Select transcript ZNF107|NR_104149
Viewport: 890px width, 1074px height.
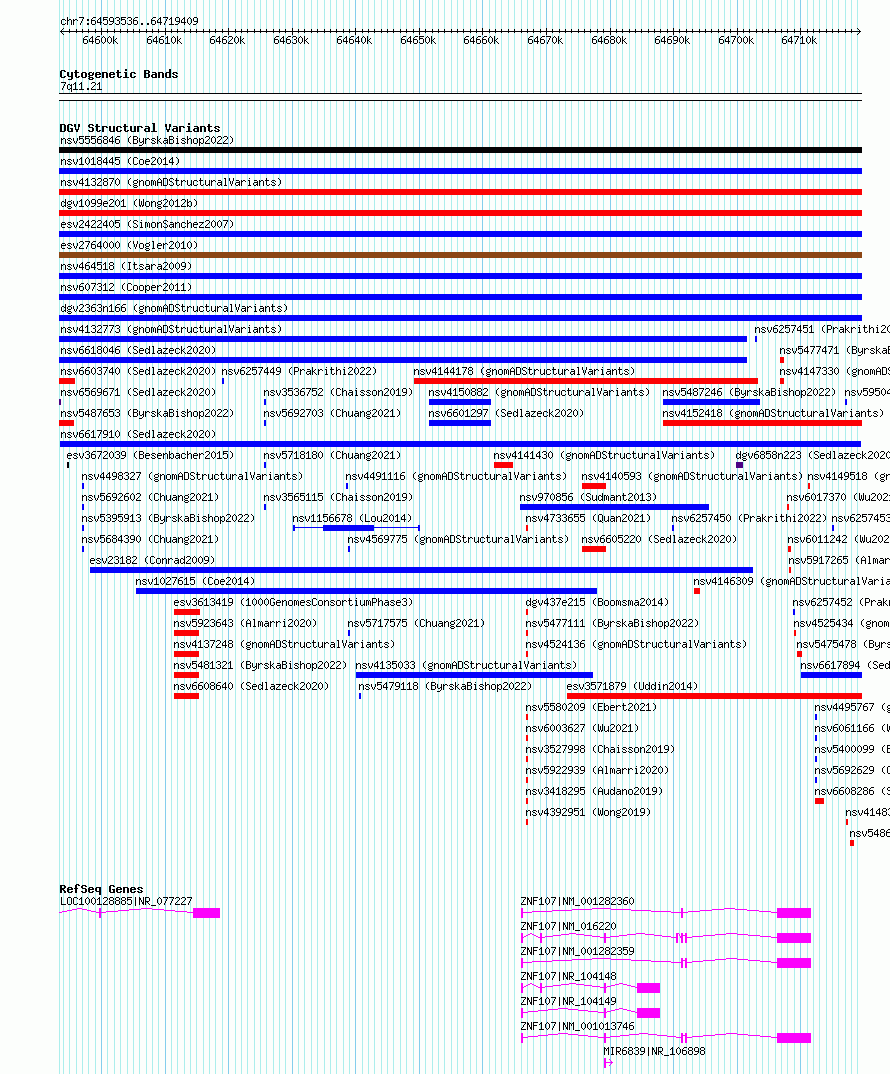pos(569,1001)
